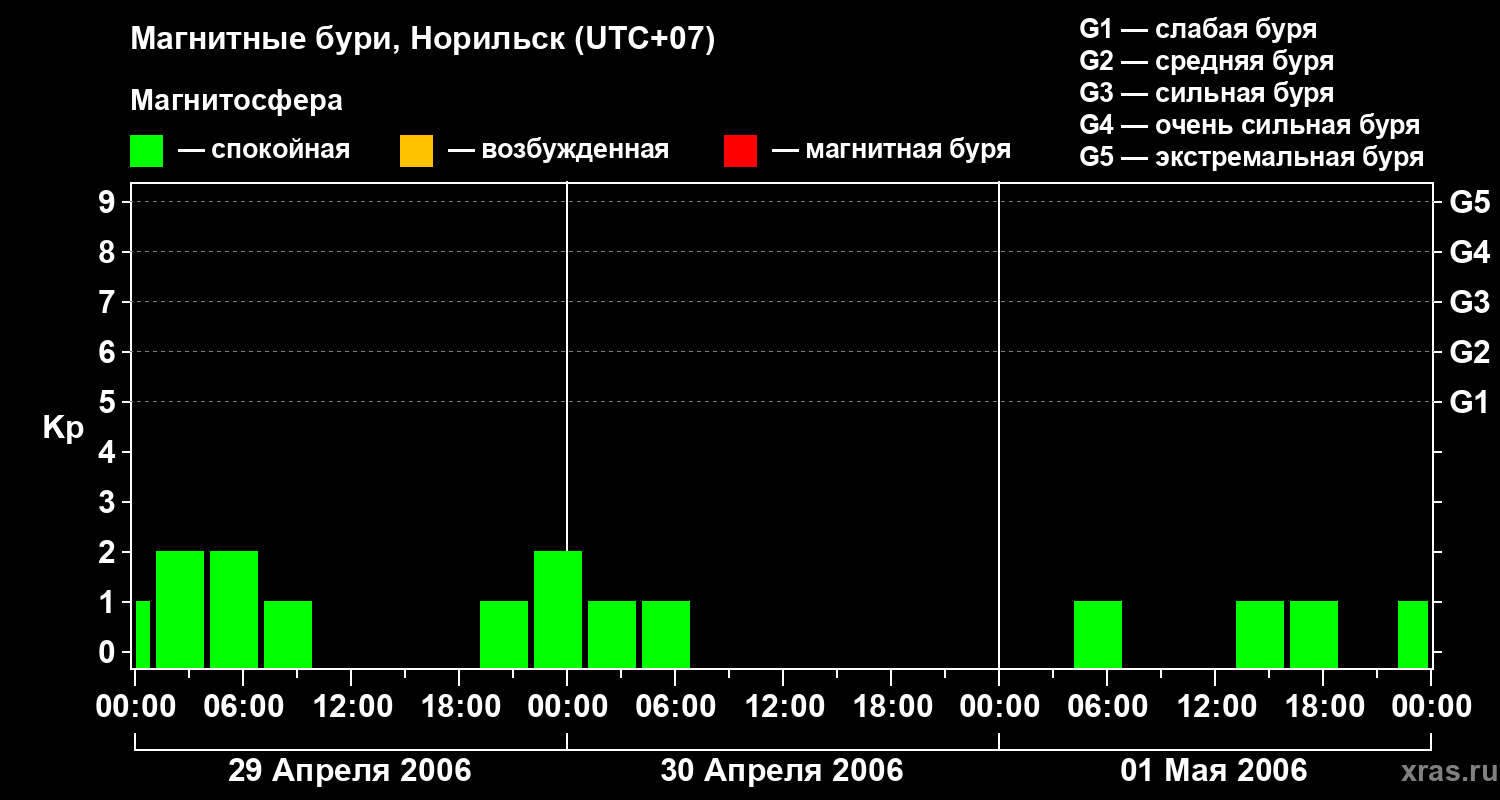Click 'G1 — слабая буря' legend line

click(1198, 28)
